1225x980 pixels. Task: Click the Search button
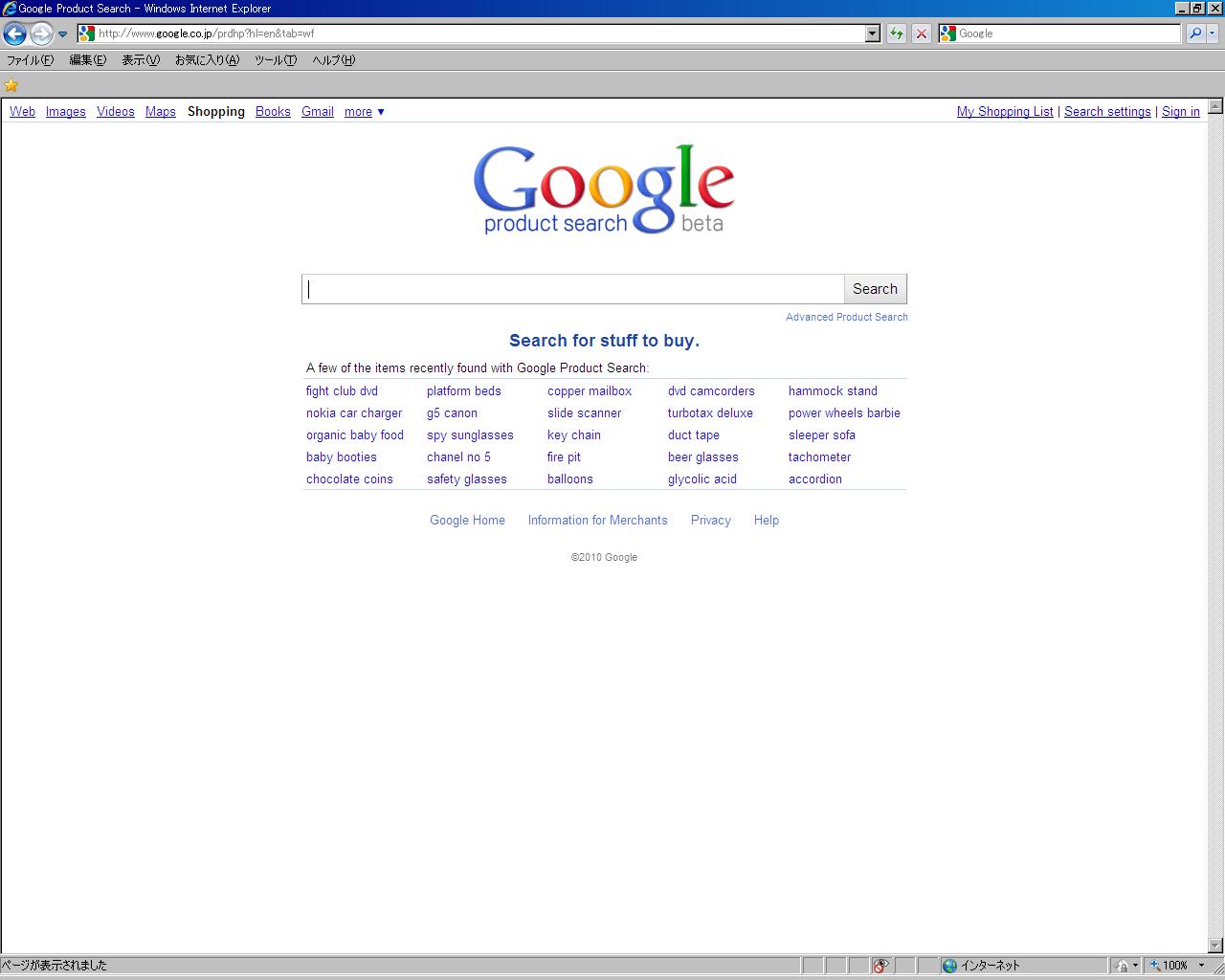point(875,289)
